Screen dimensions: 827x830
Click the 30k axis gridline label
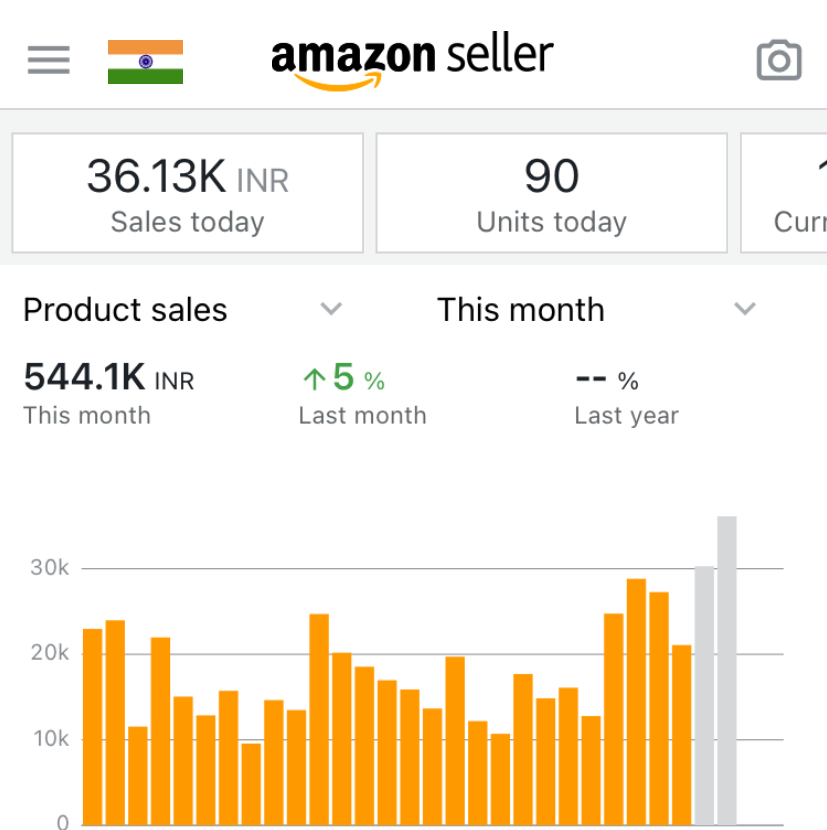pyautogui.click(x=49, y=568)
